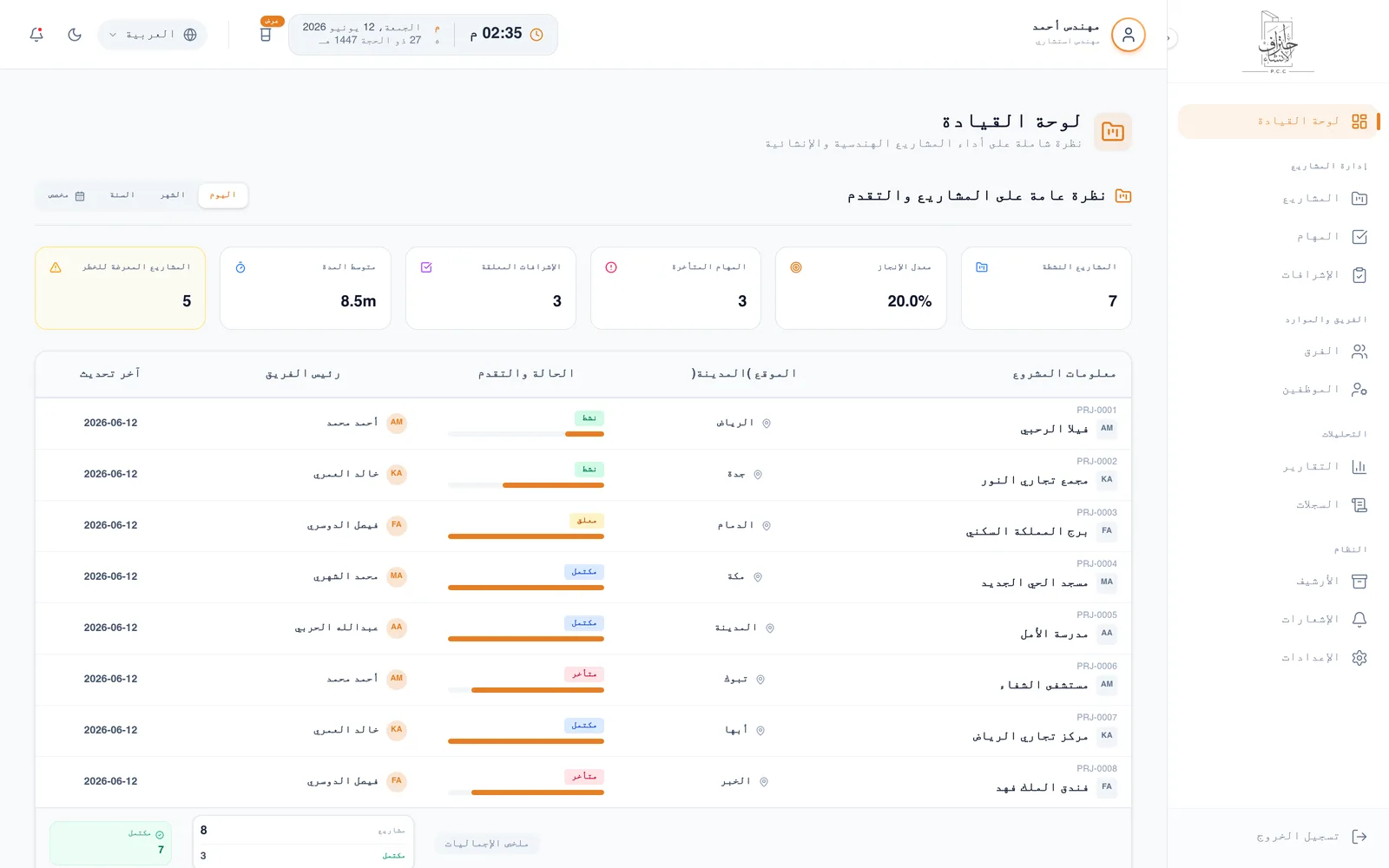Click the location pin next to مكة
Image resolution: width=1389 pixels, height=868 pixels.
click(x=758, y=577)
